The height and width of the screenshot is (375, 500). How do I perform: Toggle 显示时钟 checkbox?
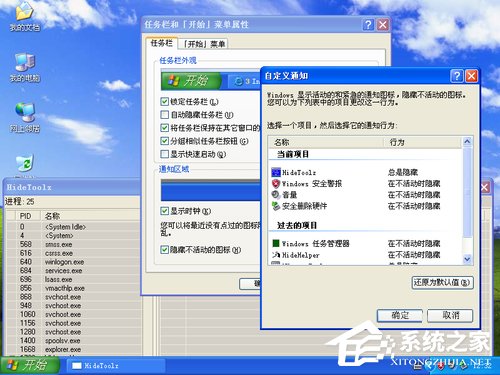(x=164, y=211)
